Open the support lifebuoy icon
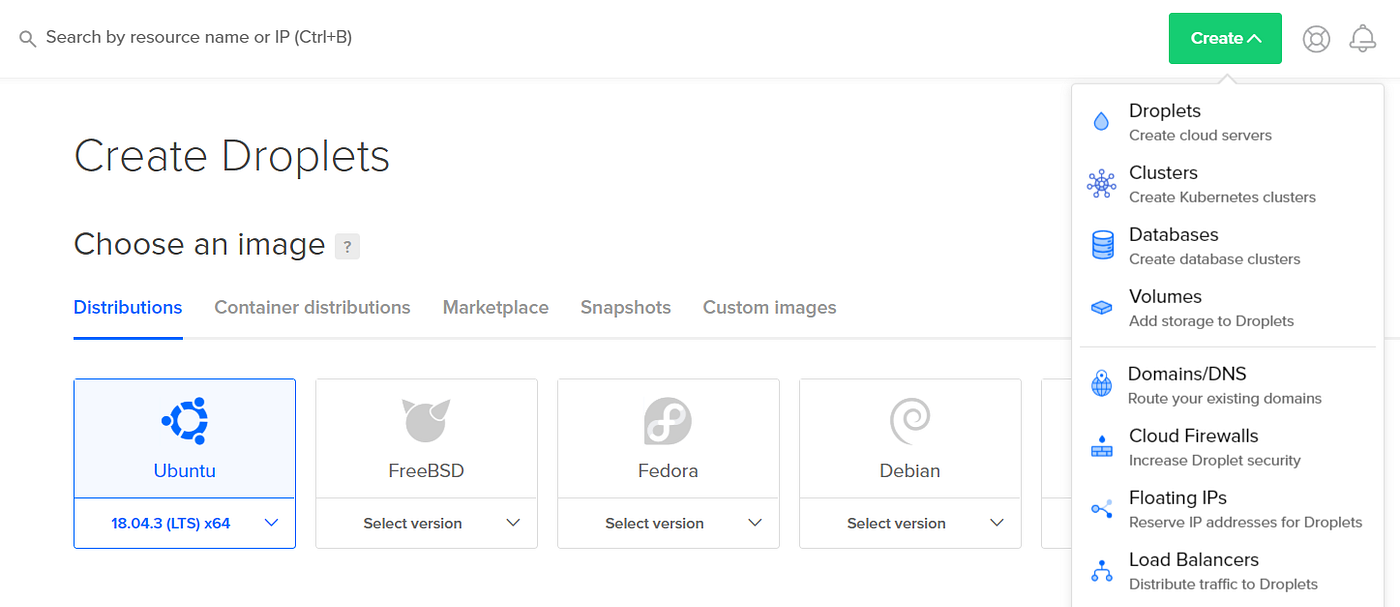1400x607 pixels. (1316, 39)
